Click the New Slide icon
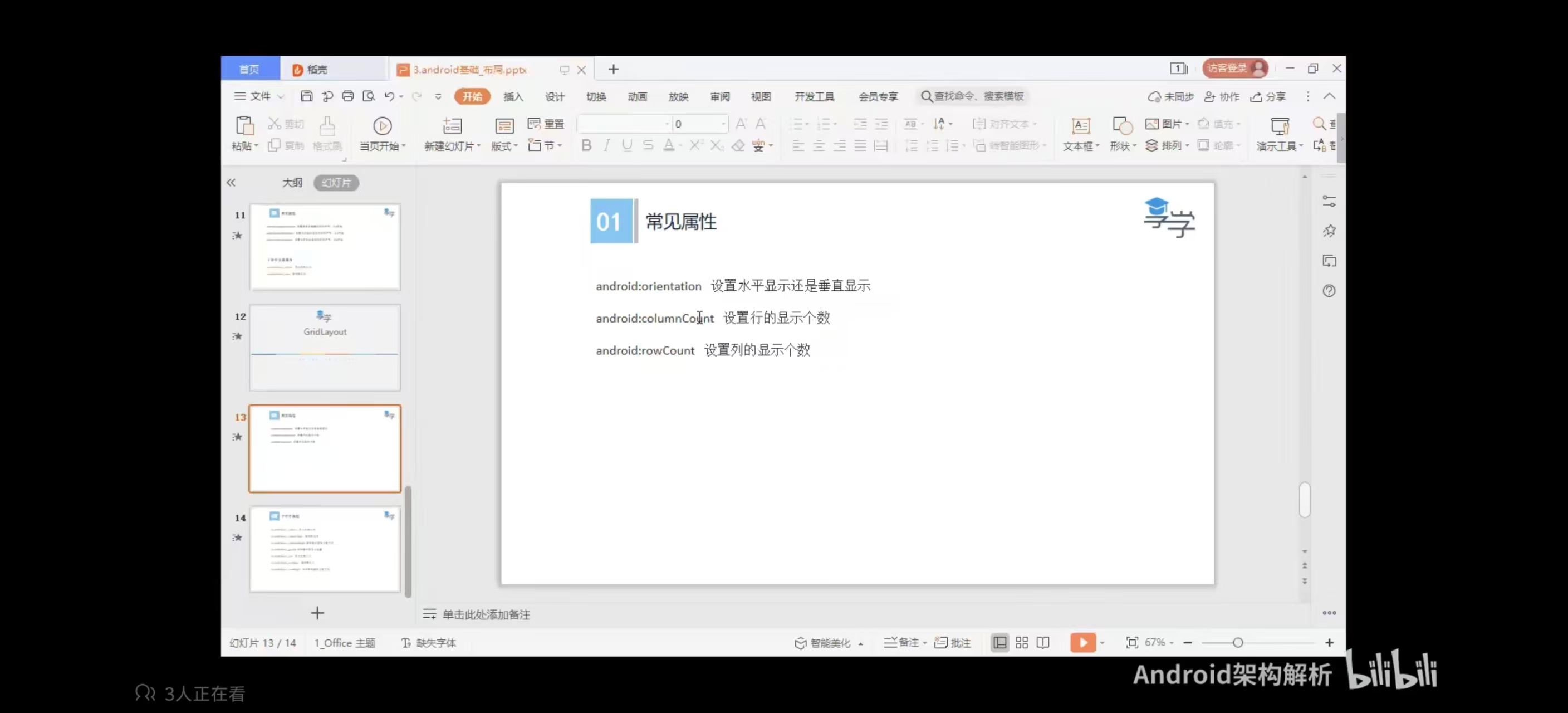 coord(452,126)
